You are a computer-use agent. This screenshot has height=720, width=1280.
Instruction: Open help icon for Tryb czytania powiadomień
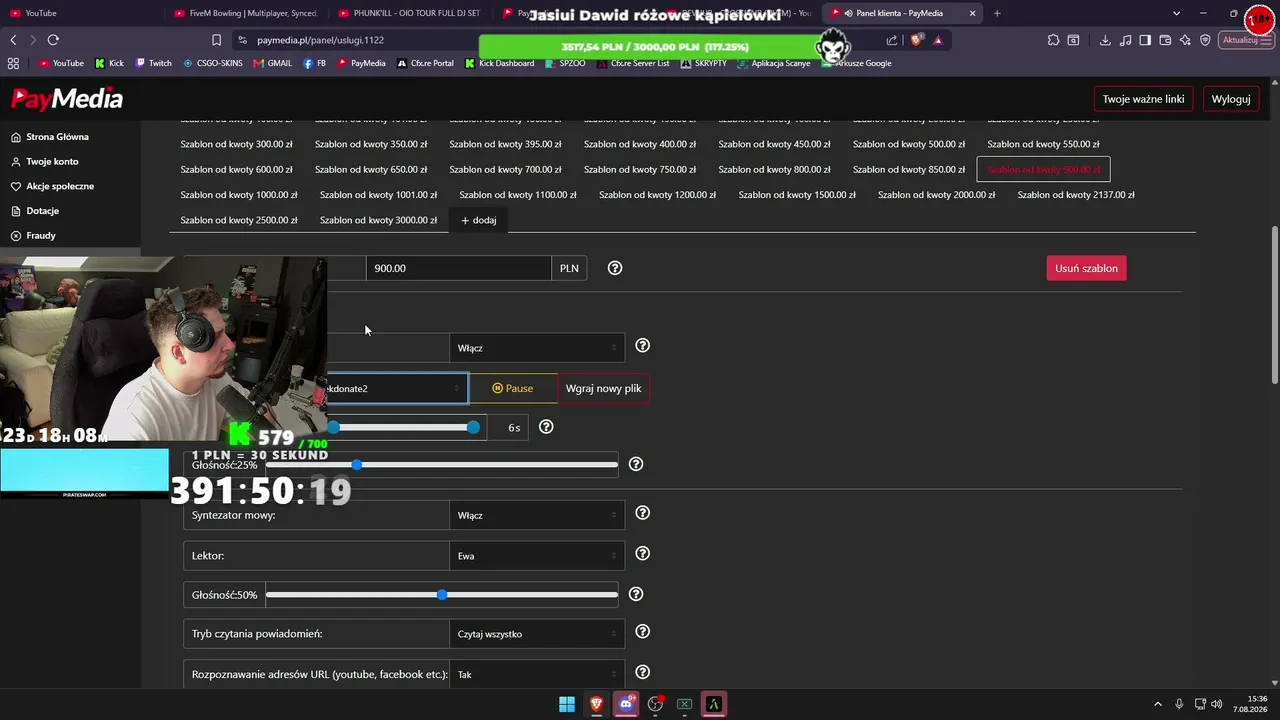coord(643,632)
